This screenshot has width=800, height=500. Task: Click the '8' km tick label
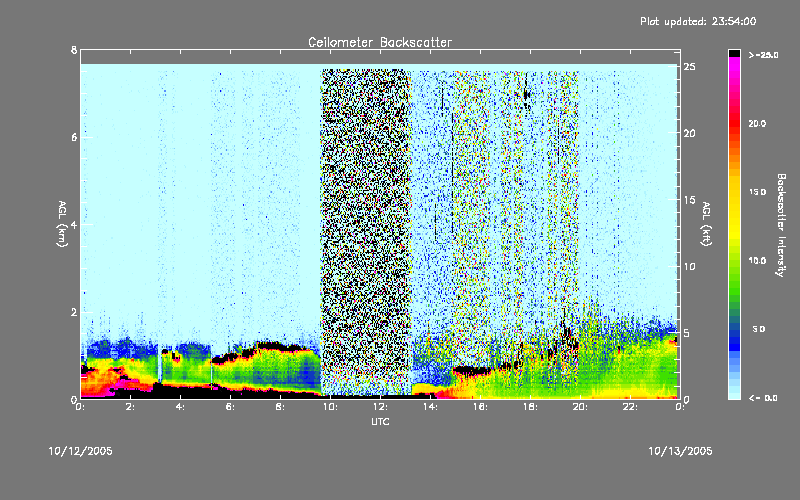coord(74,50)
